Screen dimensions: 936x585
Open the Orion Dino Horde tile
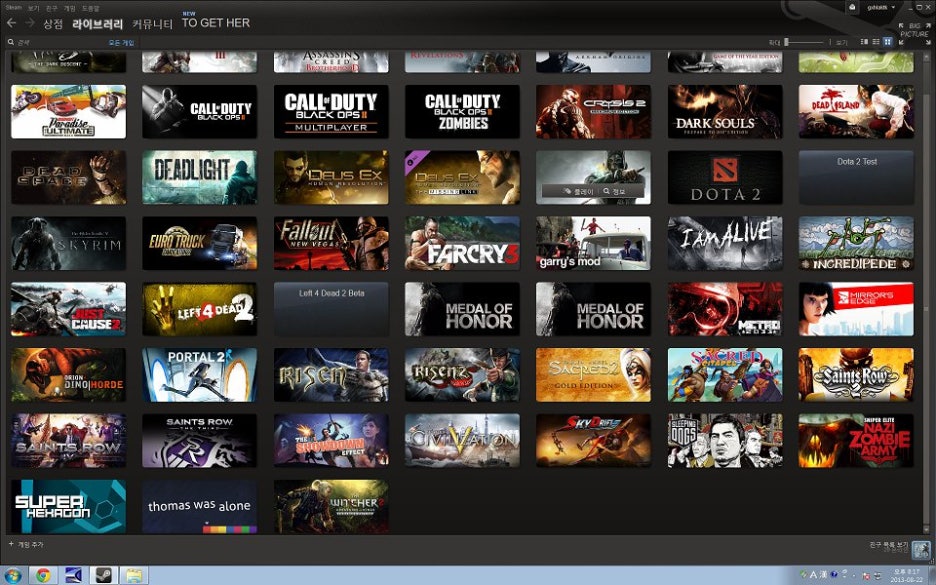tap(69, 375)
